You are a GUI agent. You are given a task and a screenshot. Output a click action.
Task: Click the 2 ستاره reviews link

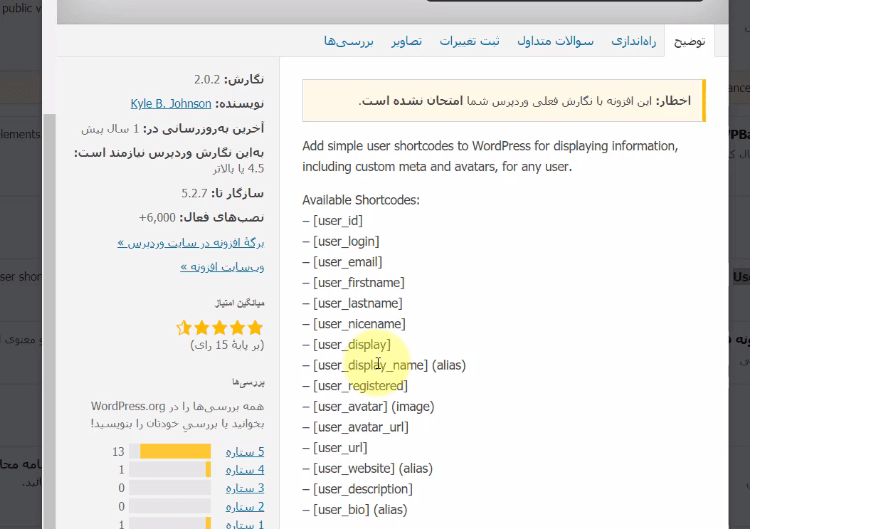click(x=245, y=507)
